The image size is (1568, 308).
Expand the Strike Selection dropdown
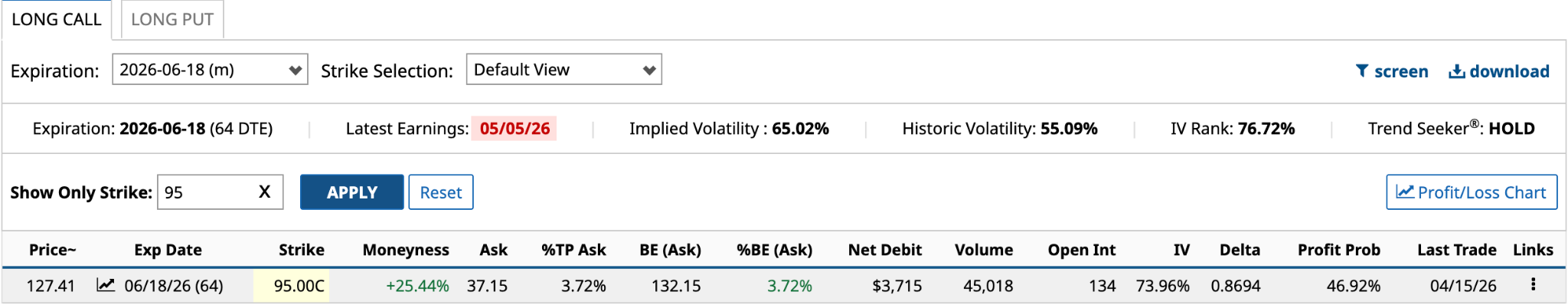point(563,70)
